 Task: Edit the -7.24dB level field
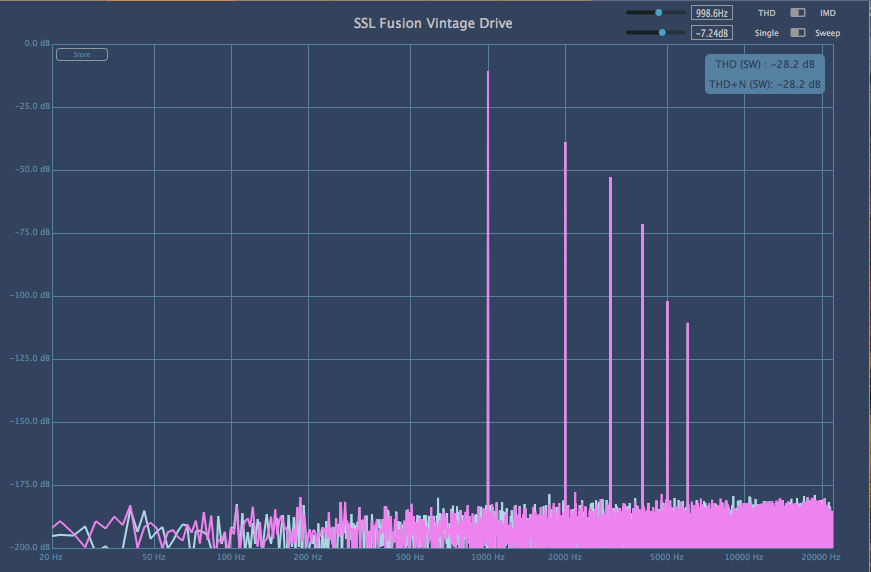tap(712, 33)
